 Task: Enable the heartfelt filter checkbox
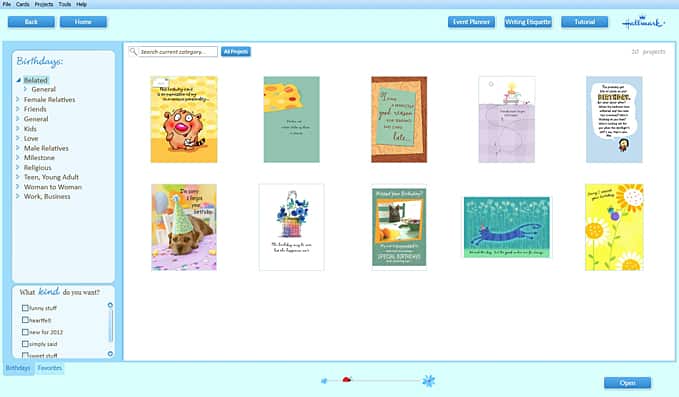[25, 320]
